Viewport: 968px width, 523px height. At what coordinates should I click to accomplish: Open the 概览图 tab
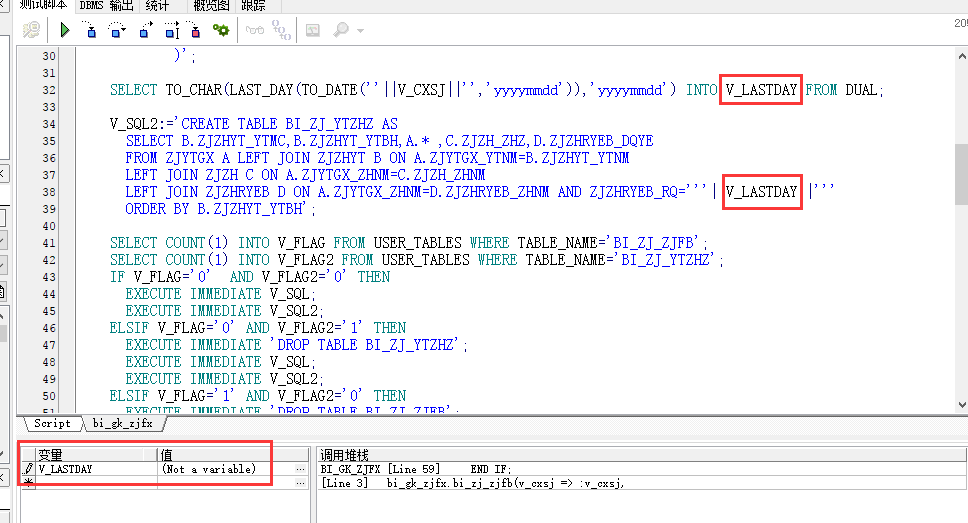click(x=211, y=6)
